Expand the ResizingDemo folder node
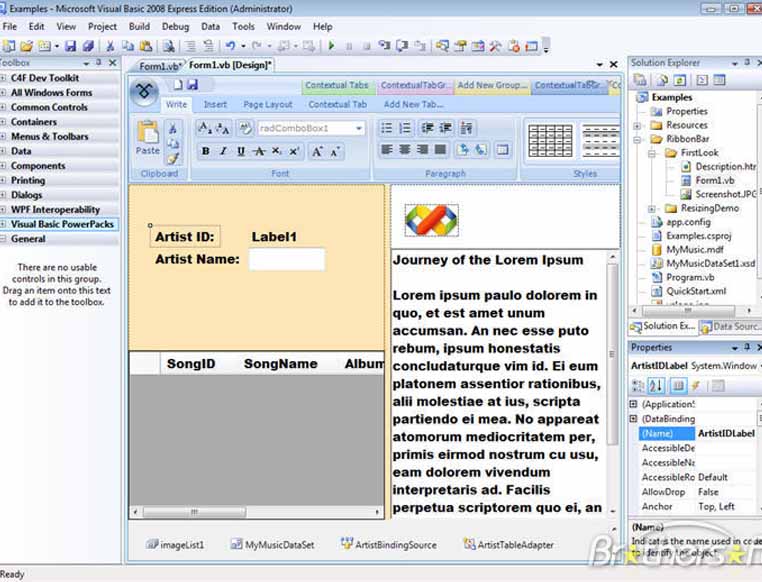Screen dimensions: 762x582 click(x=652, y=209)
